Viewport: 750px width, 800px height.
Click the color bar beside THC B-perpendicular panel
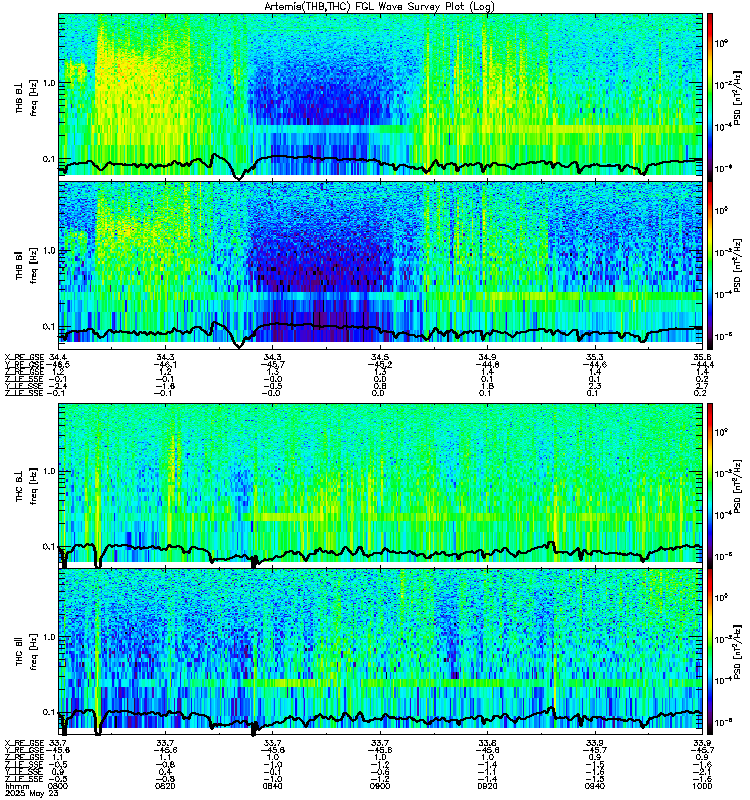(x=710, y=485)
